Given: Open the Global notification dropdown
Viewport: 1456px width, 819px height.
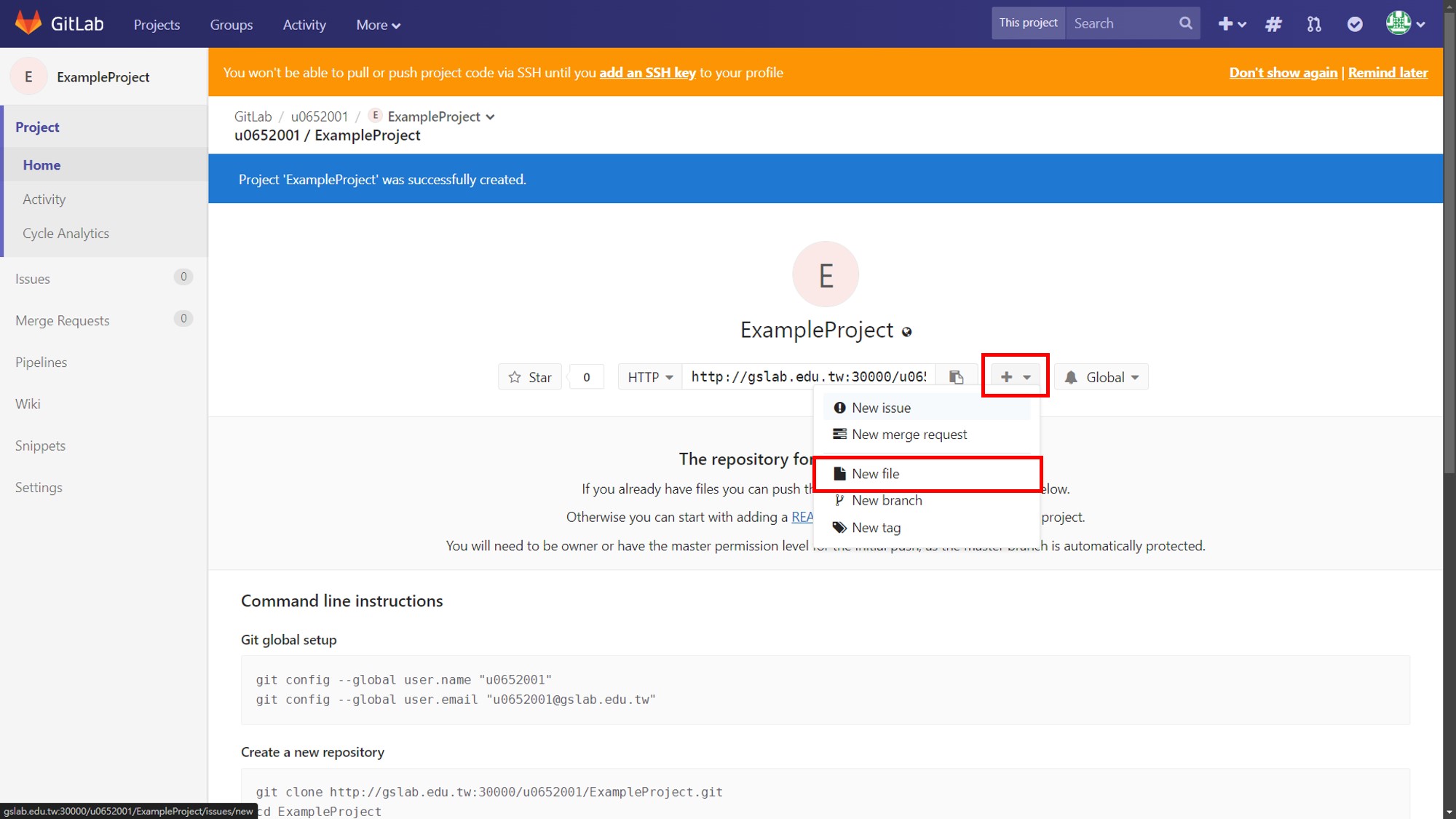Looking at the screenshot, I should pos(1101,377).
